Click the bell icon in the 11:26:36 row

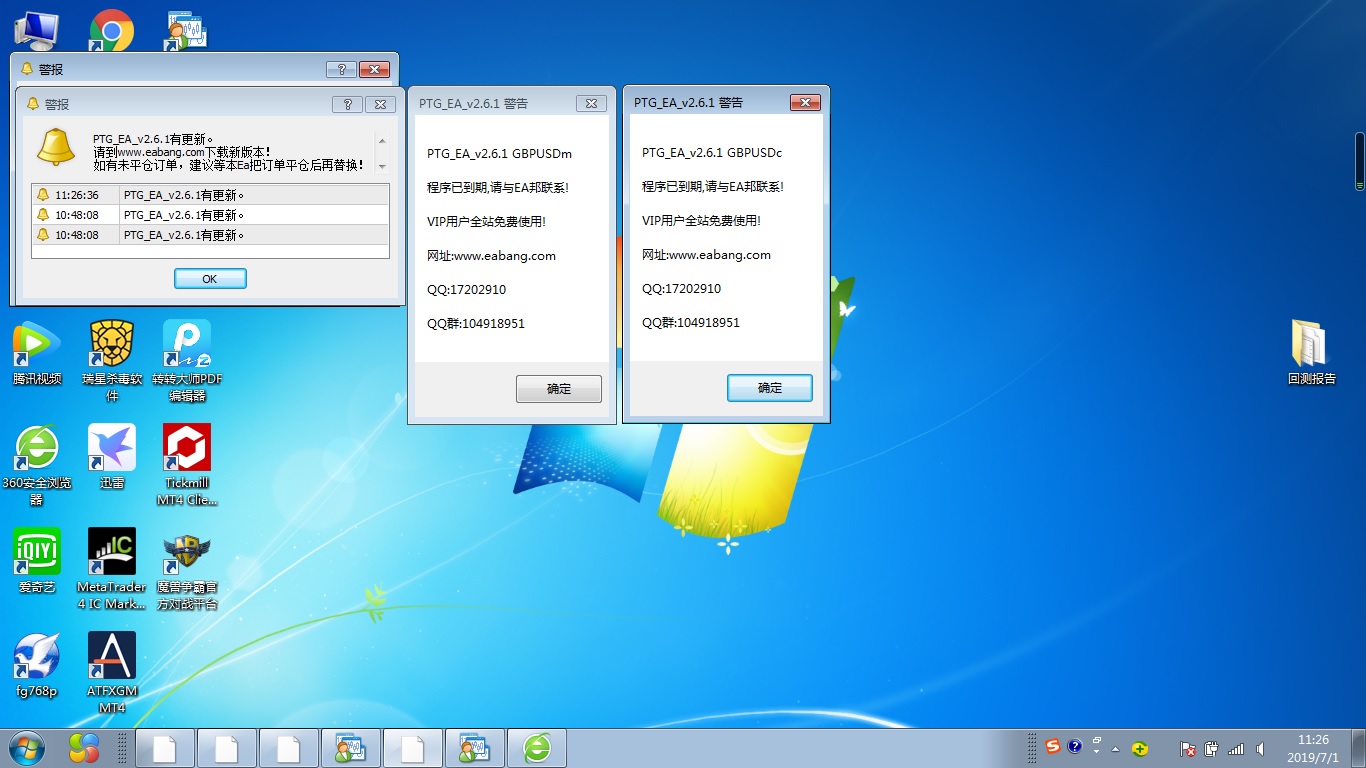(x=43, y=195)
